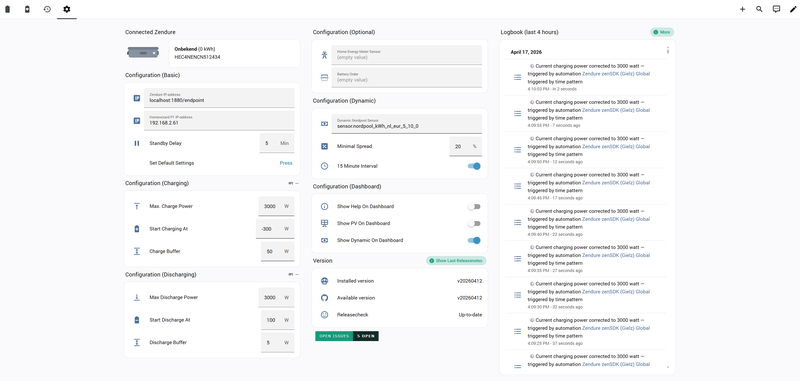Click the Minimal Spread percent field
The image size is (800, 381).
point(465,146)
